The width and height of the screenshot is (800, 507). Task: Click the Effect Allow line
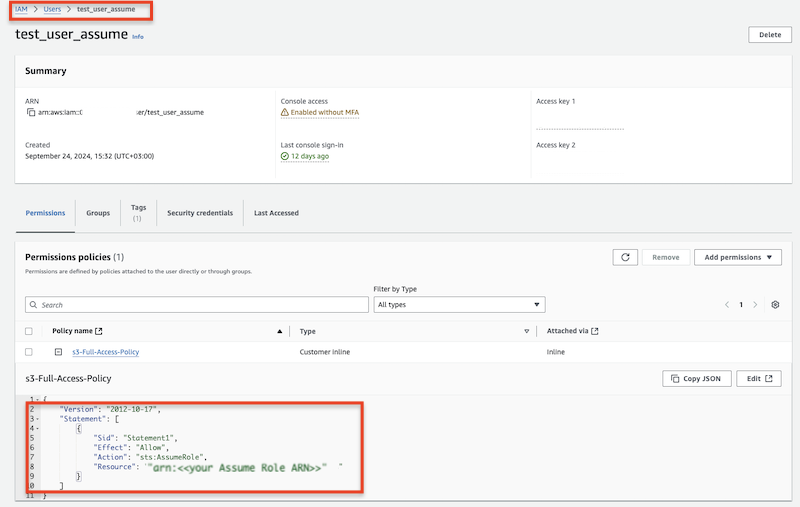tap(131, 448)
